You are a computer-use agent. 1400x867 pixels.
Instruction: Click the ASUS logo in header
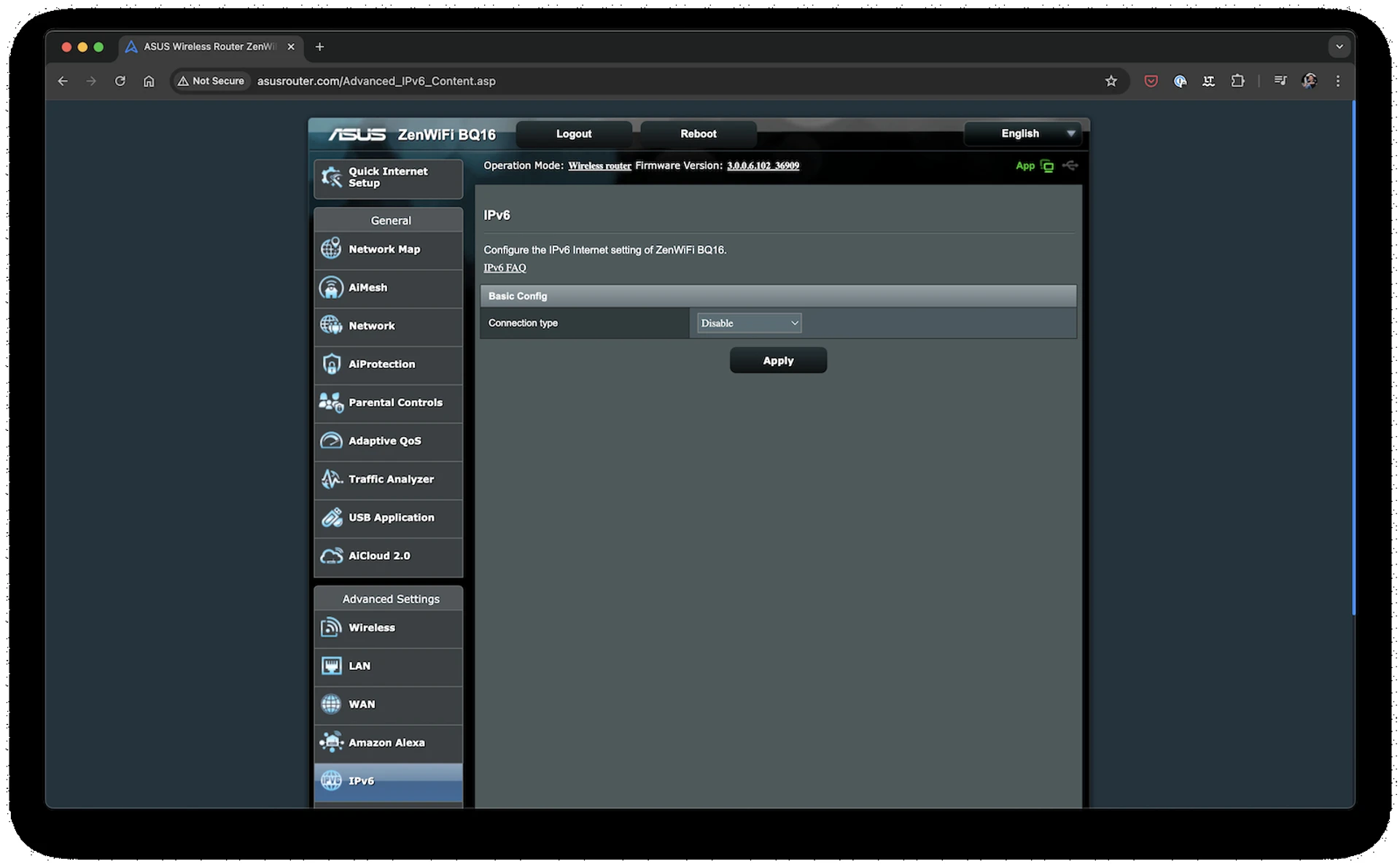pos(357,135)
